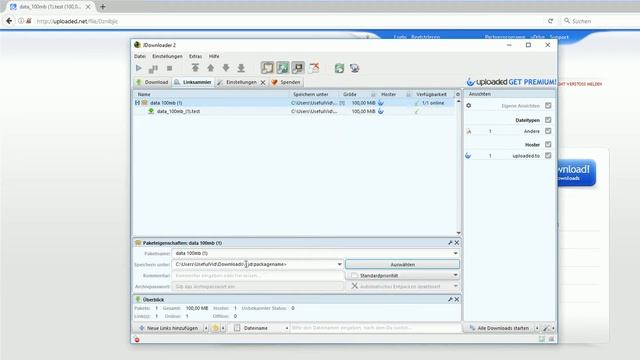The height and width of the screenshot is (360, 640).
Task: Open the Standardpriorität dropdown
Action: (402, 276)
